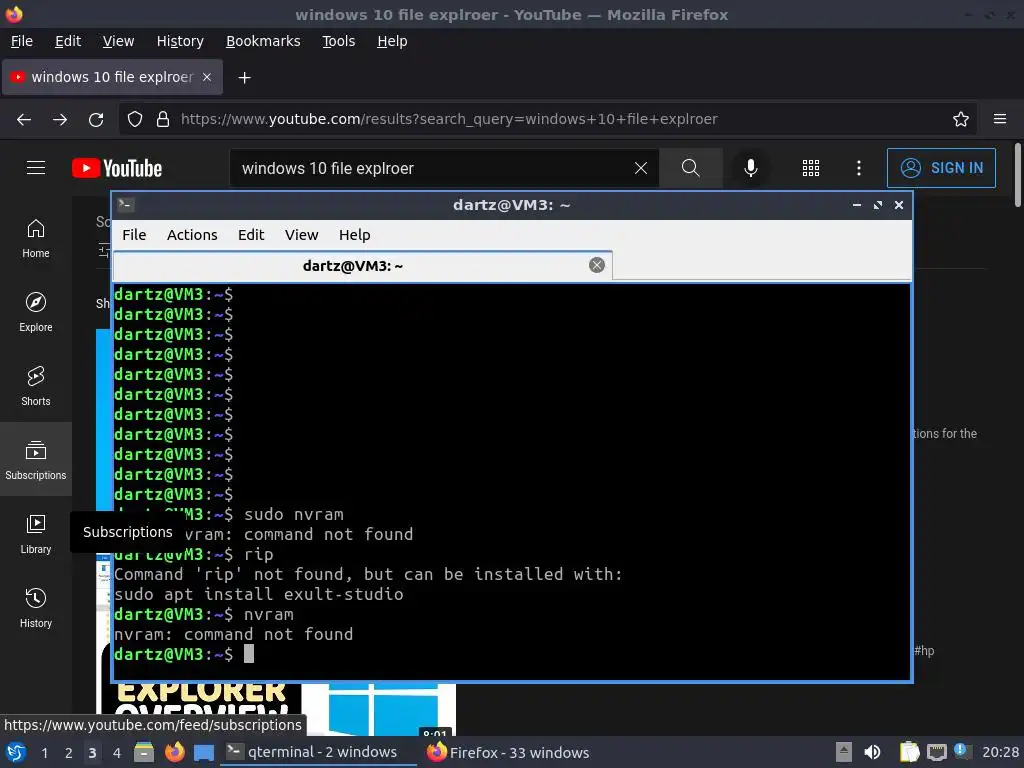Open the Firefox Help menu

point(392,41)
